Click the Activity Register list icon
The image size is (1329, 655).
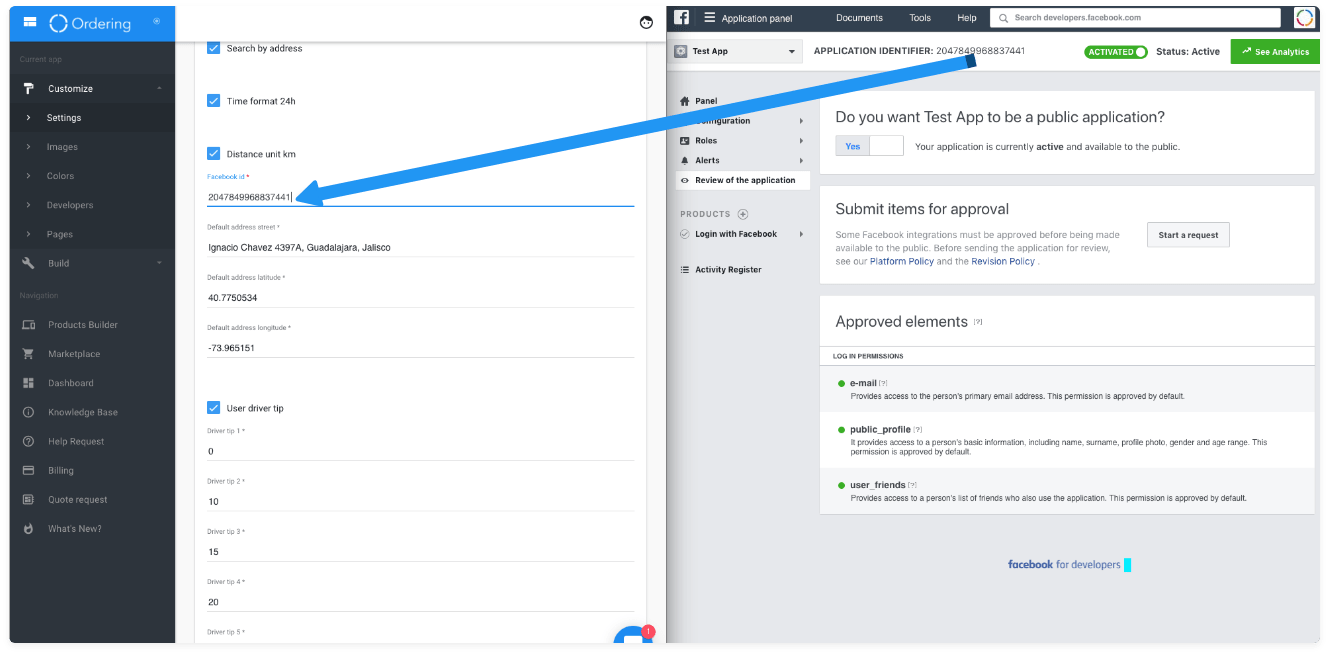tap(685, 270)
